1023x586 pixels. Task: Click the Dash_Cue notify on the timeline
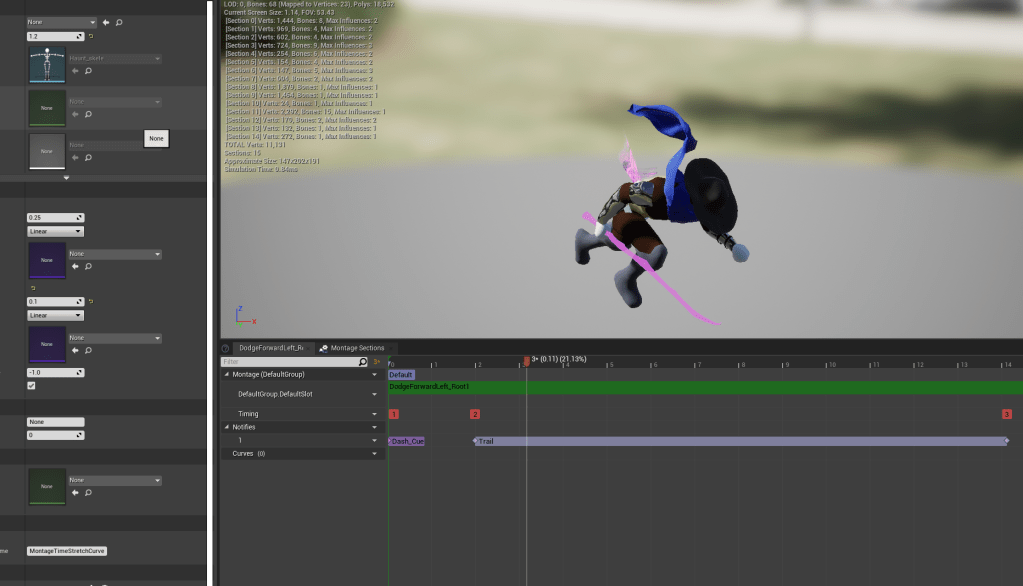pyautogui.click(x=407, y=441)
